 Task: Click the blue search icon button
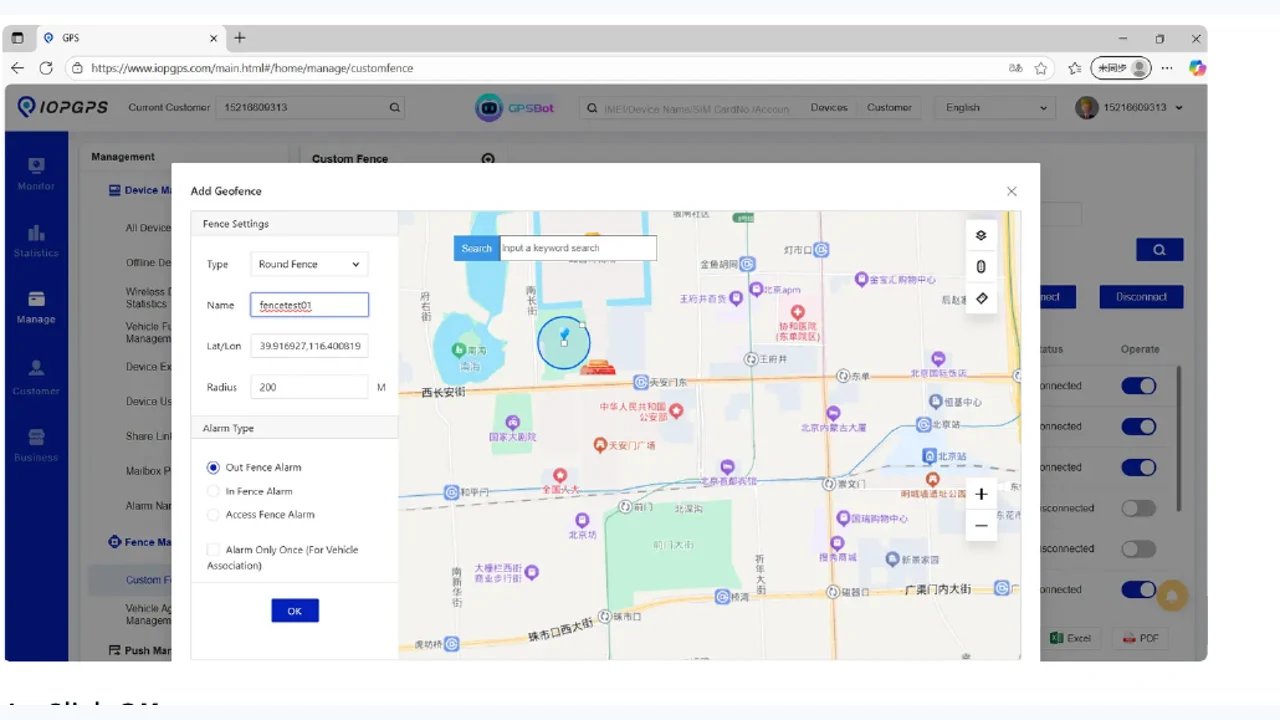[1160, 250]
